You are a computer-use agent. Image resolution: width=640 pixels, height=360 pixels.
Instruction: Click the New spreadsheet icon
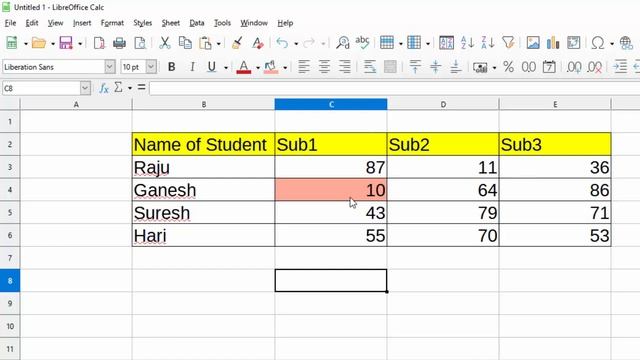point(12,42)
